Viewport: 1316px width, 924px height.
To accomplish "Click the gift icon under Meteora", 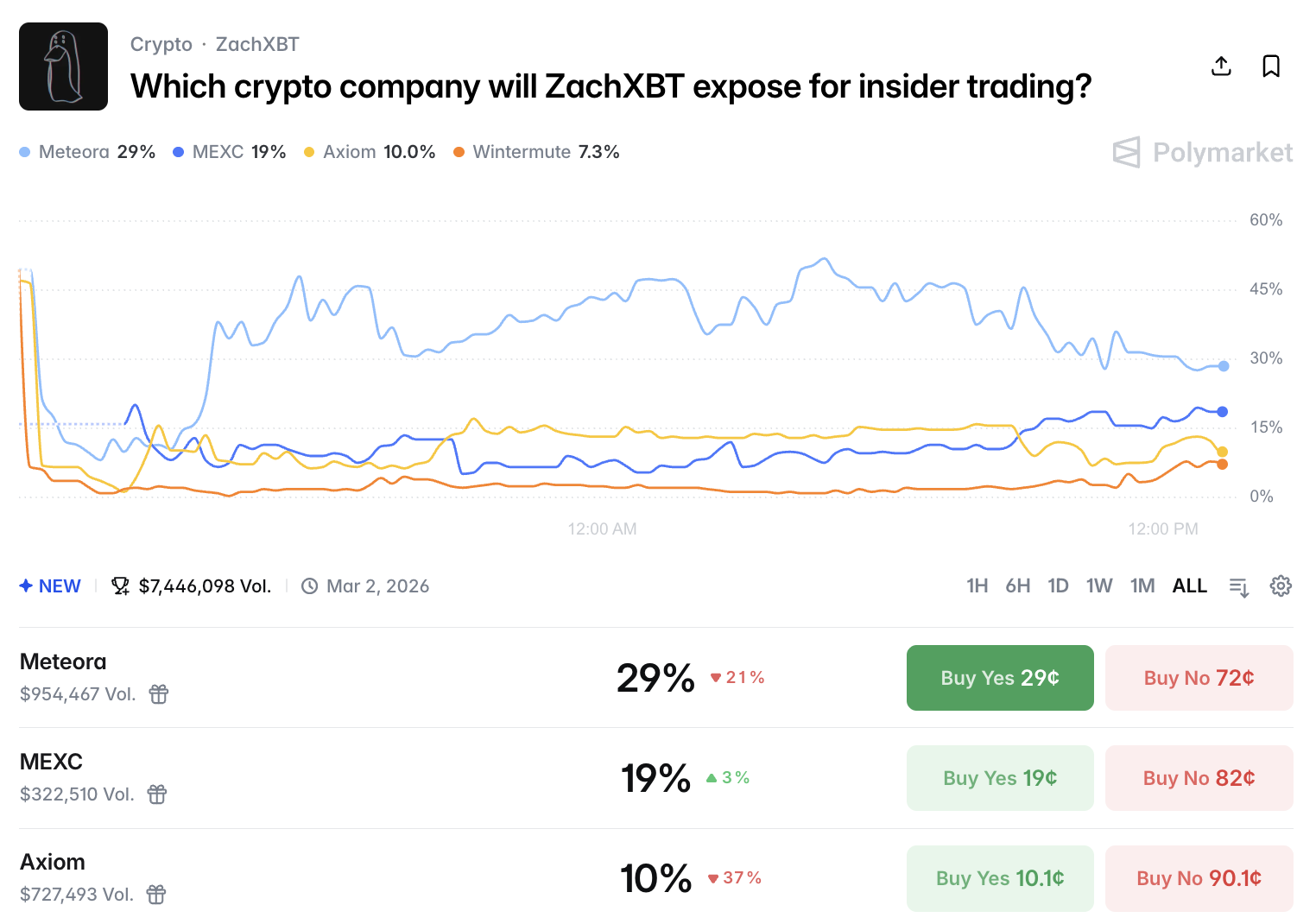I will coord(158,693).
